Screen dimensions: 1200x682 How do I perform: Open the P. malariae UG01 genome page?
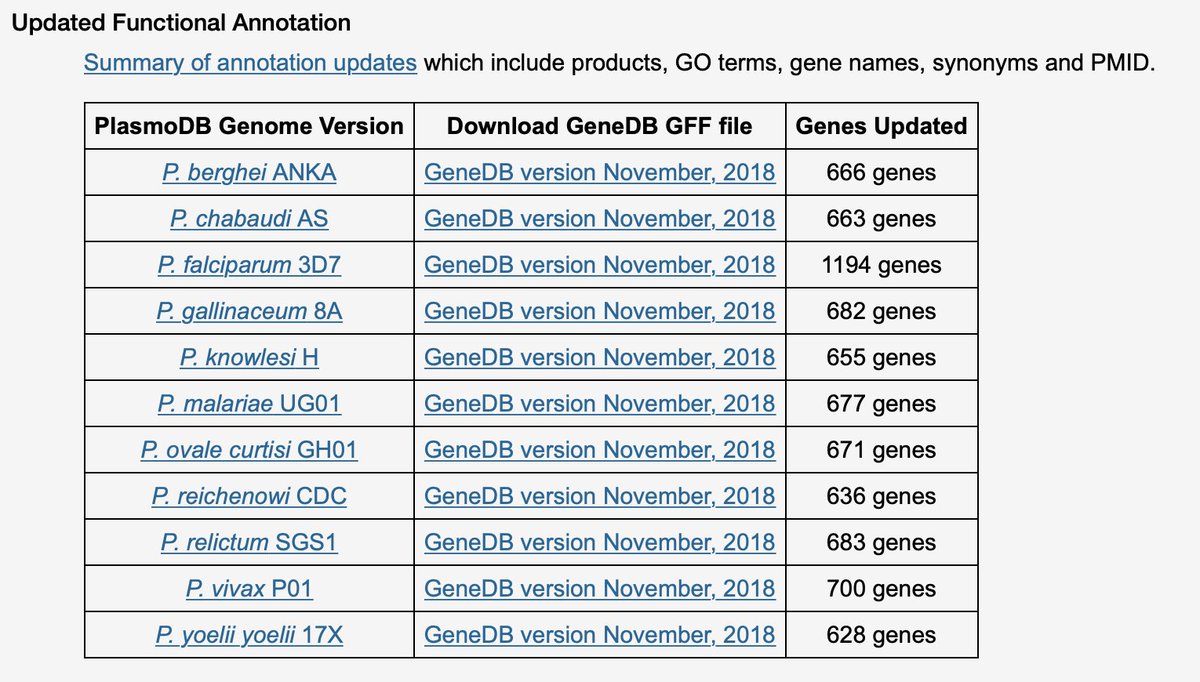[249, 403]
